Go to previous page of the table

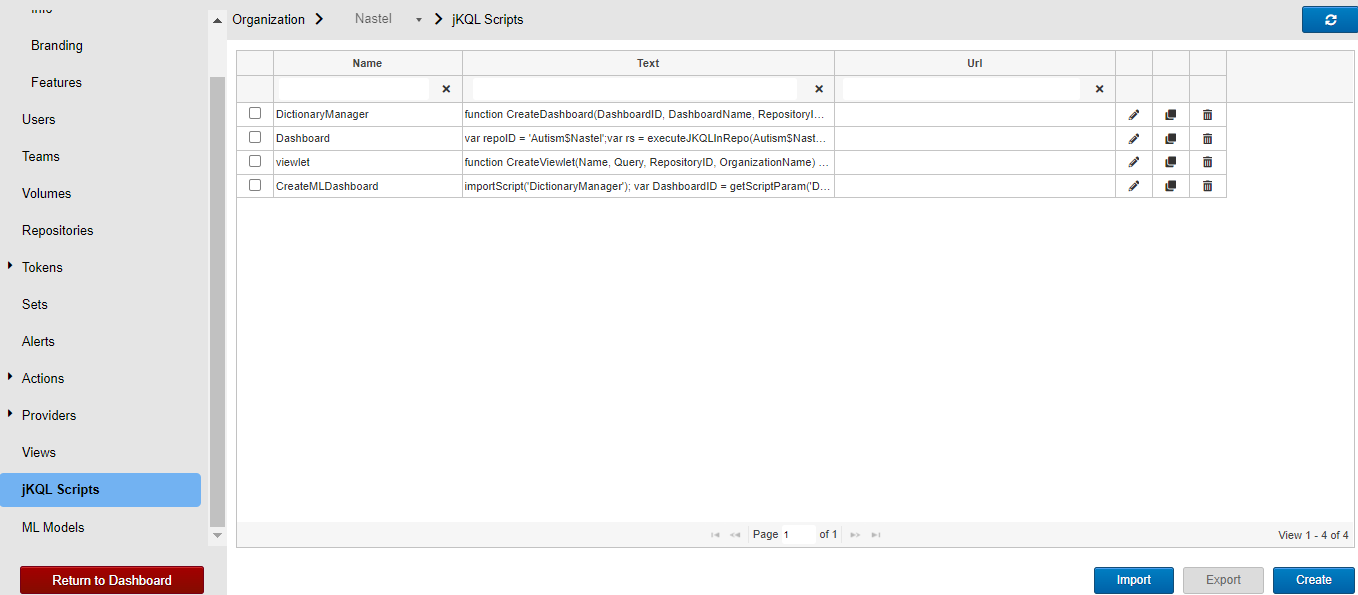tap(735, 535)
